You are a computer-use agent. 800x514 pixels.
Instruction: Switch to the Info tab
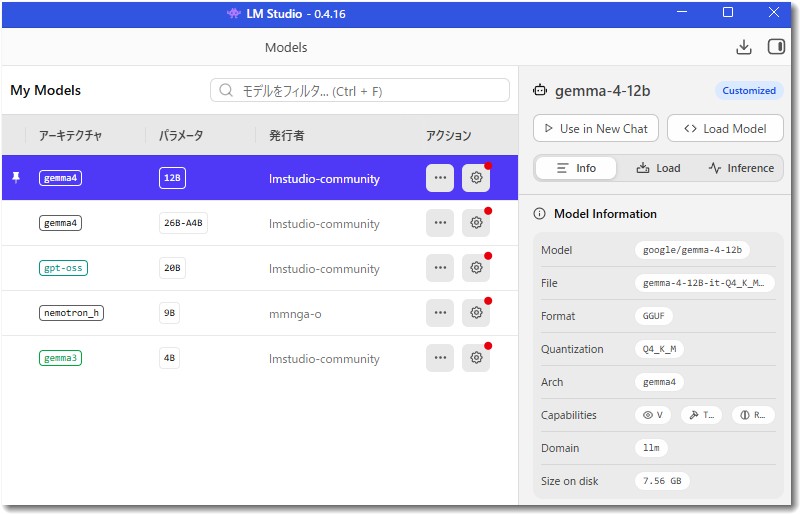[x=576, y=168]
